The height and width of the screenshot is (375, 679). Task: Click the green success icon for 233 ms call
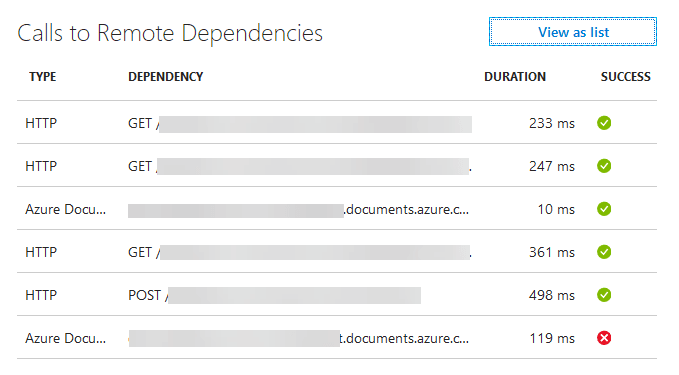(604, 123)
